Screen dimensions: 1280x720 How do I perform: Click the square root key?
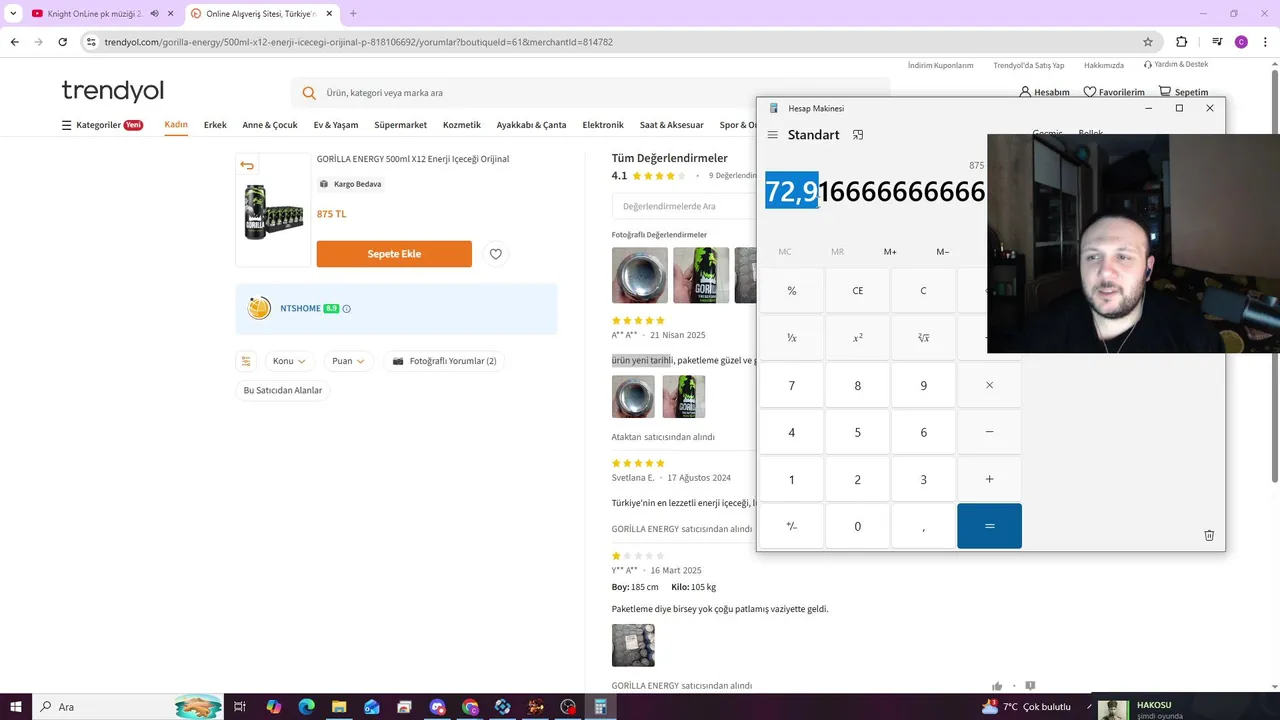[923, 338]
